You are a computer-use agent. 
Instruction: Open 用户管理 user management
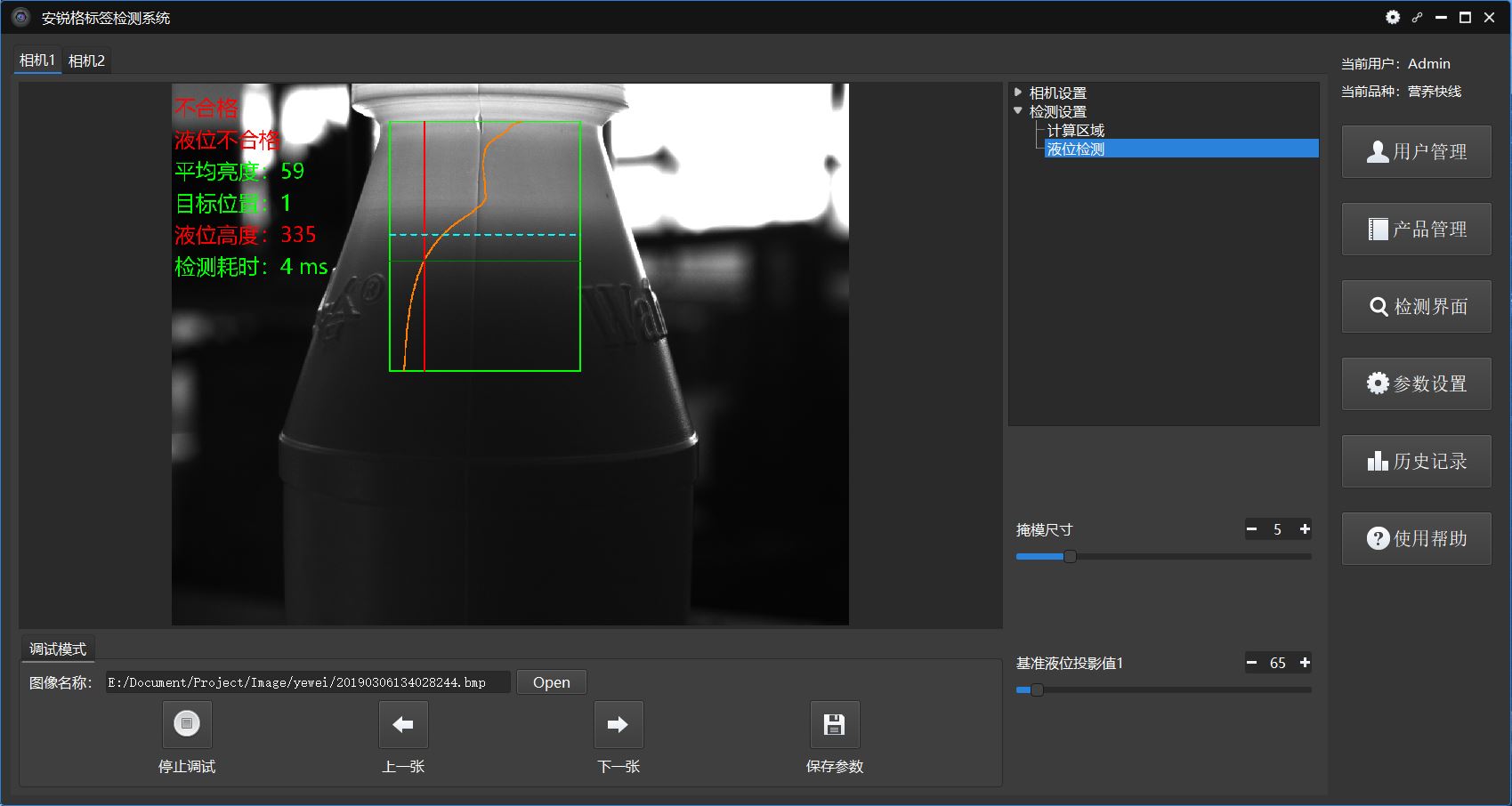(1416, 152)
